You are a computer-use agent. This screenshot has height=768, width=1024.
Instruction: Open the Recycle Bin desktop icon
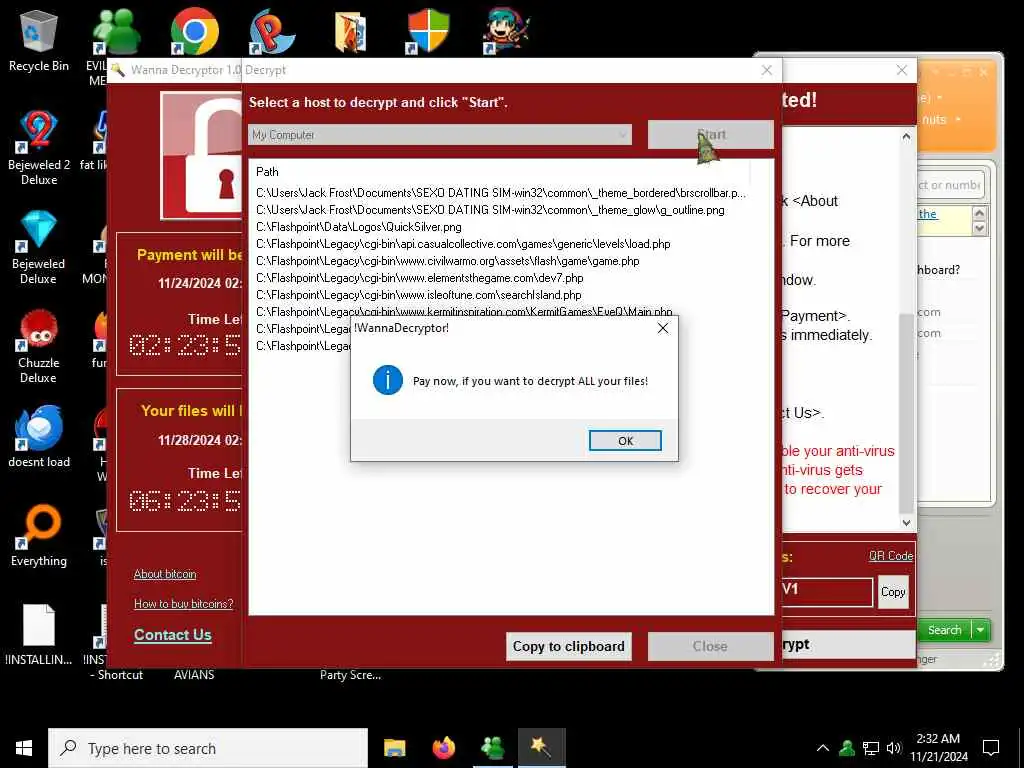(39, 41)
